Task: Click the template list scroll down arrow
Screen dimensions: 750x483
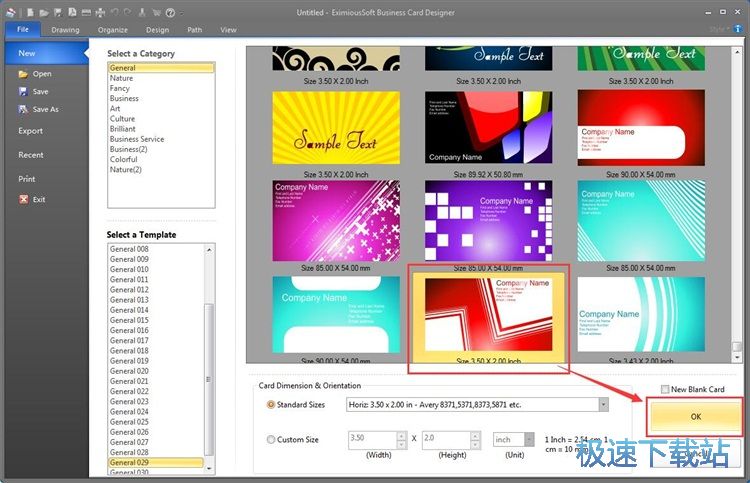Action: coord(209,469)
